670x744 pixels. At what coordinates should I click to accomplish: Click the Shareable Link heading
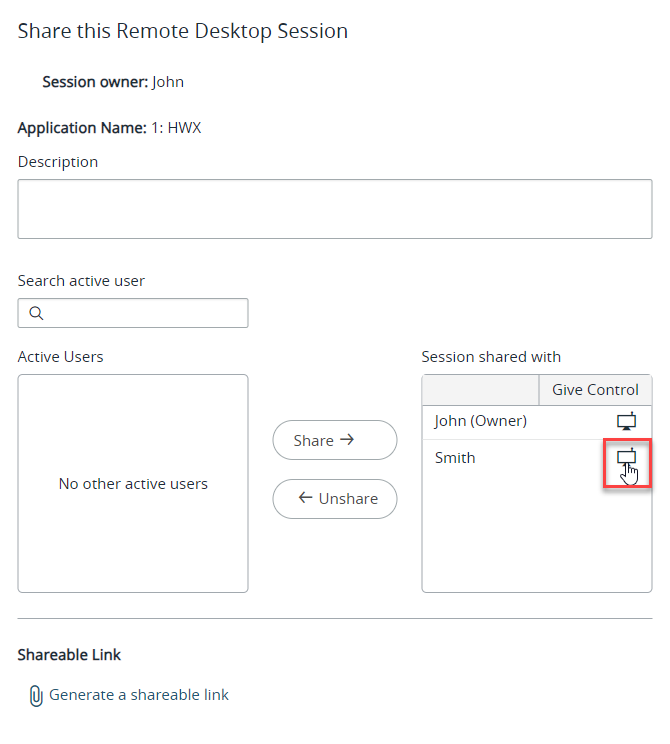69,655
